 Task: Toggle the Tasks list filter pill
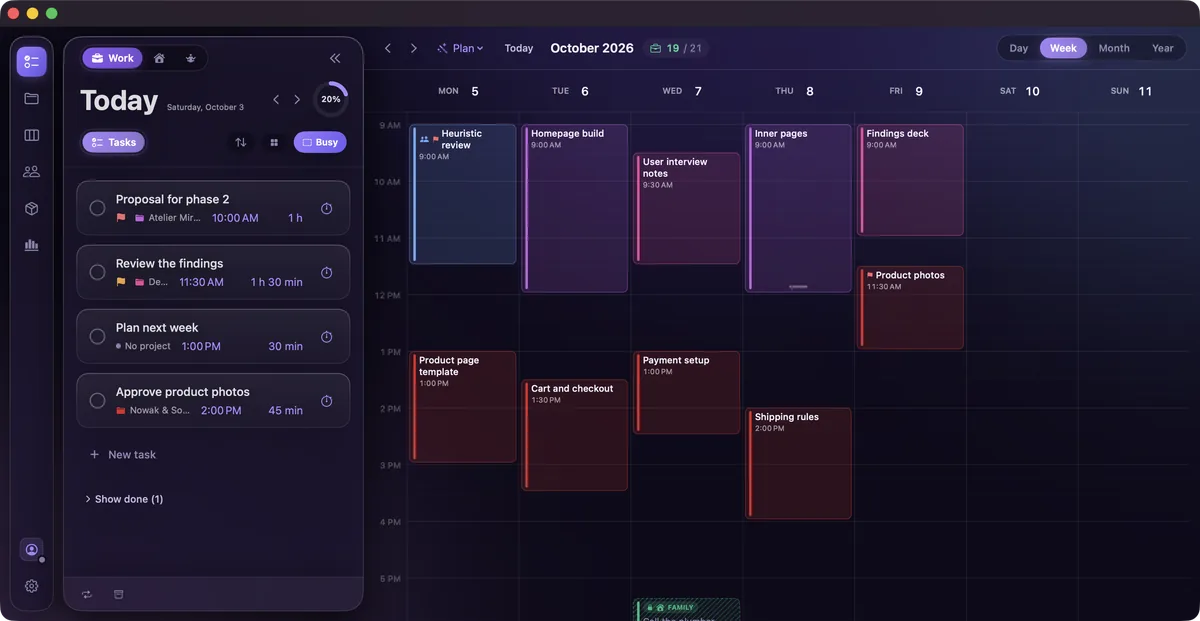coord(113,142)
